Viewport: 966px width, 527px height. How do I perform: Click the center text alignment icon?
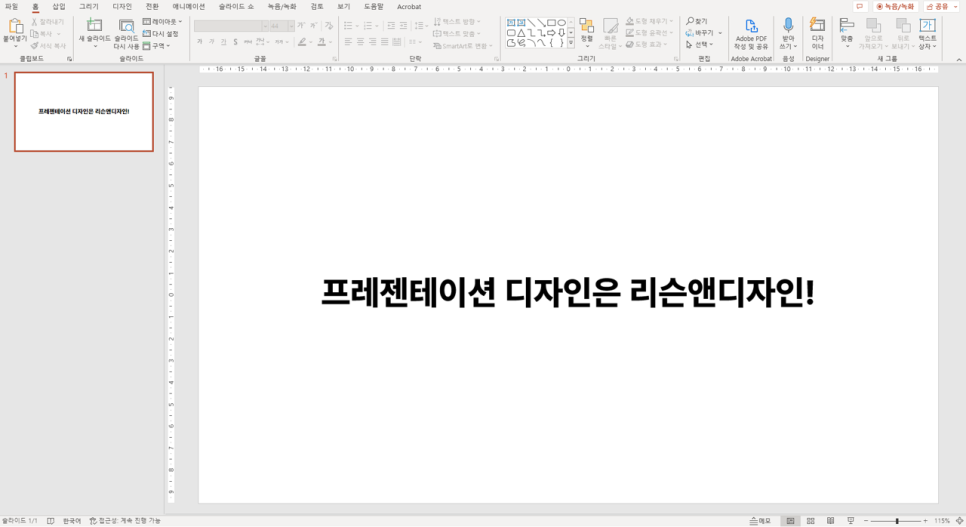pyautogui.click(x=360, y=42)
